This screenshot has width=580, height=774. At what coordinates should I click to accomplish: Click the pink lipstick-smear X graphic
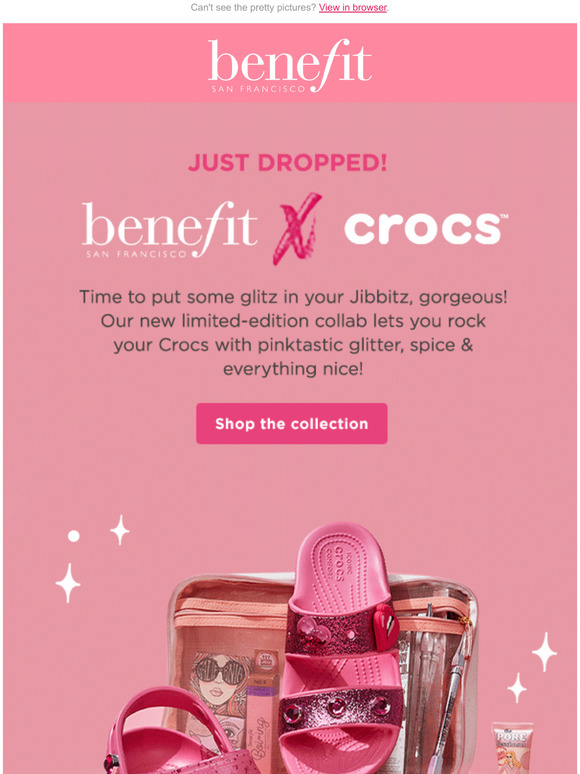[x=298, y=228]
